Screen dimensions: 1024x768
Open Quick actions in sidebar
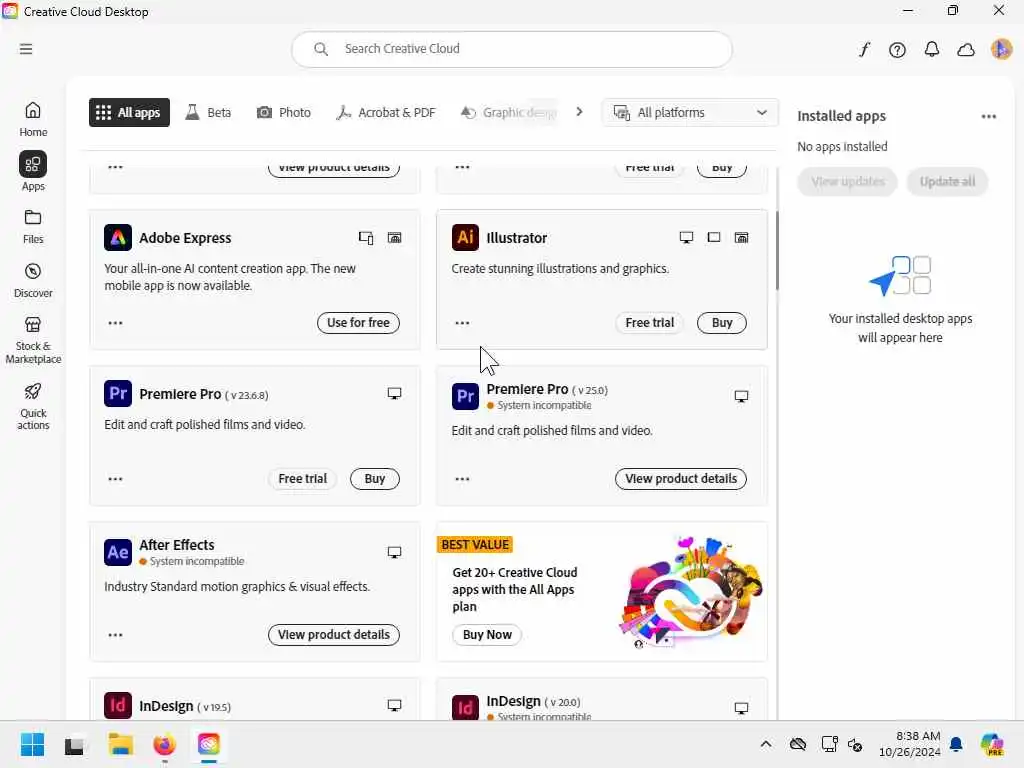[33, 406]
